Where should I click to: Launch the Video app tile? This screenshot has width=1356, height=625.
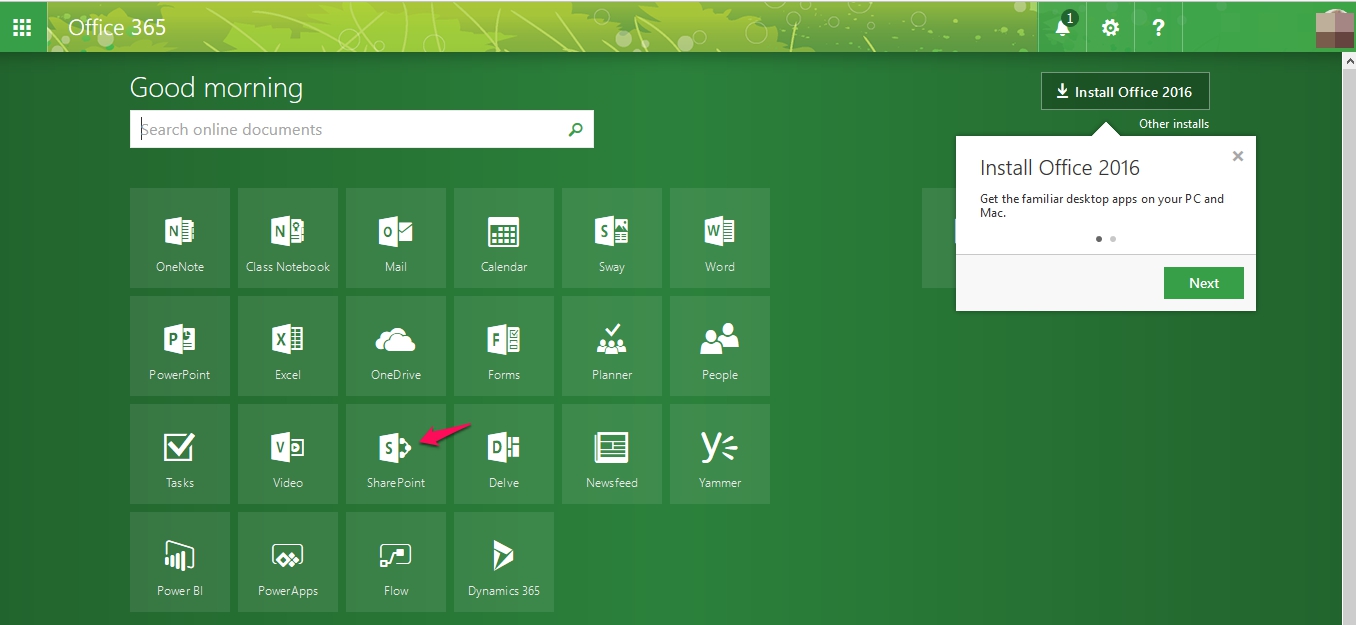click(288, 454)
